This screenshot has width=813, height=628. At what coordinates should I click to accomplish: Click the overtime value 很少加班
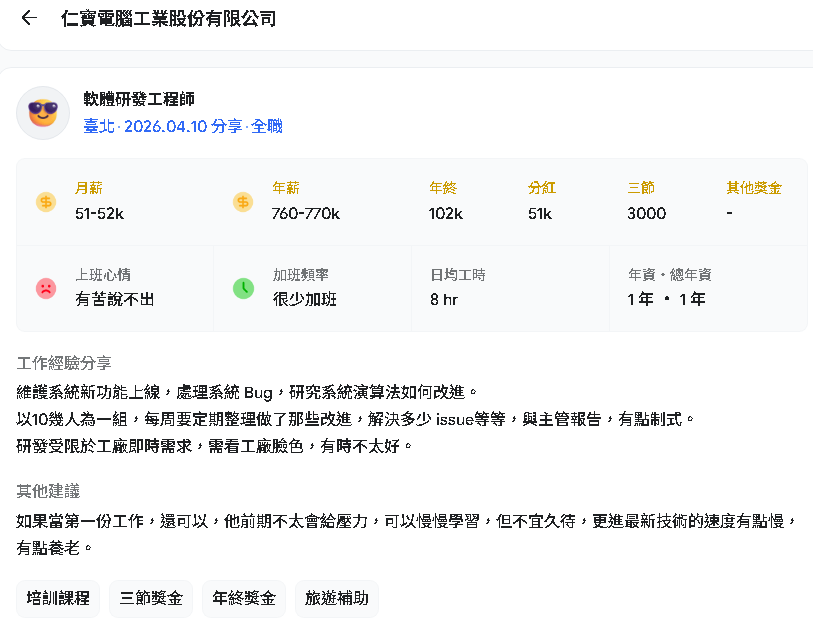305,299
